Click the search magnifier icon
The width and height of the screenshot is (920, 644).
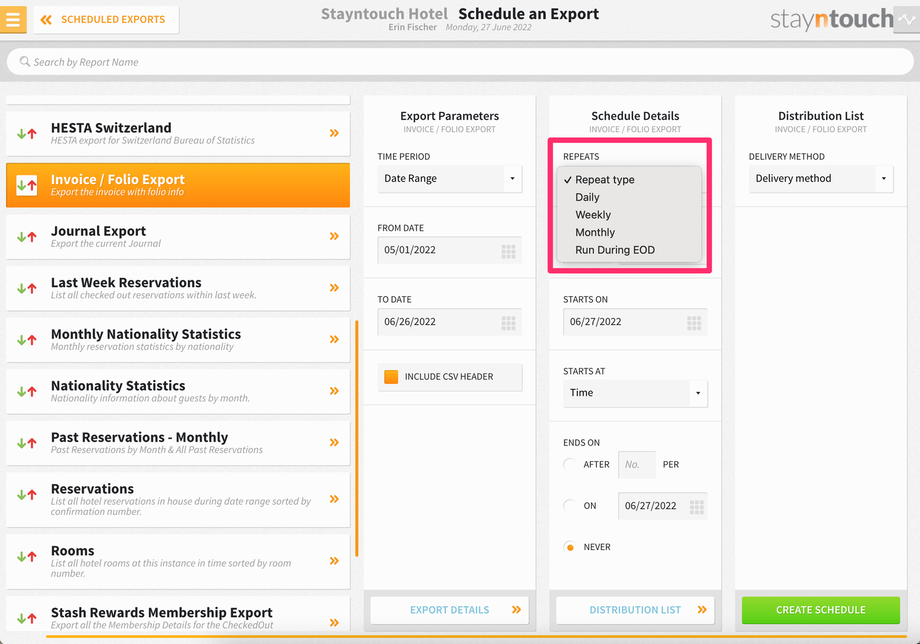(25, 62)
